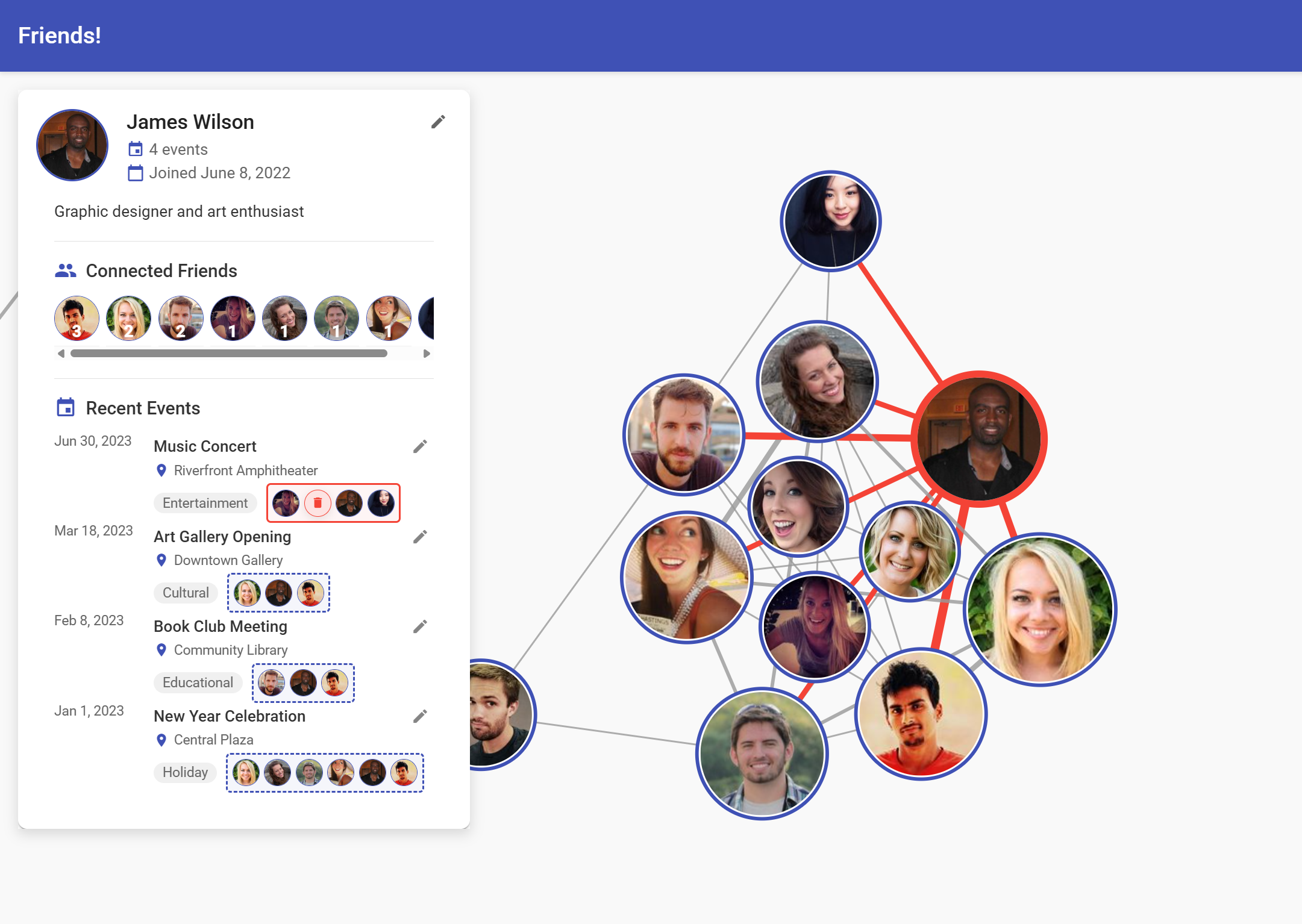Edit the New Year Celebration event
Image resolution: width=1302 pixels, height=924 pixels.
(x=420, y=716)
